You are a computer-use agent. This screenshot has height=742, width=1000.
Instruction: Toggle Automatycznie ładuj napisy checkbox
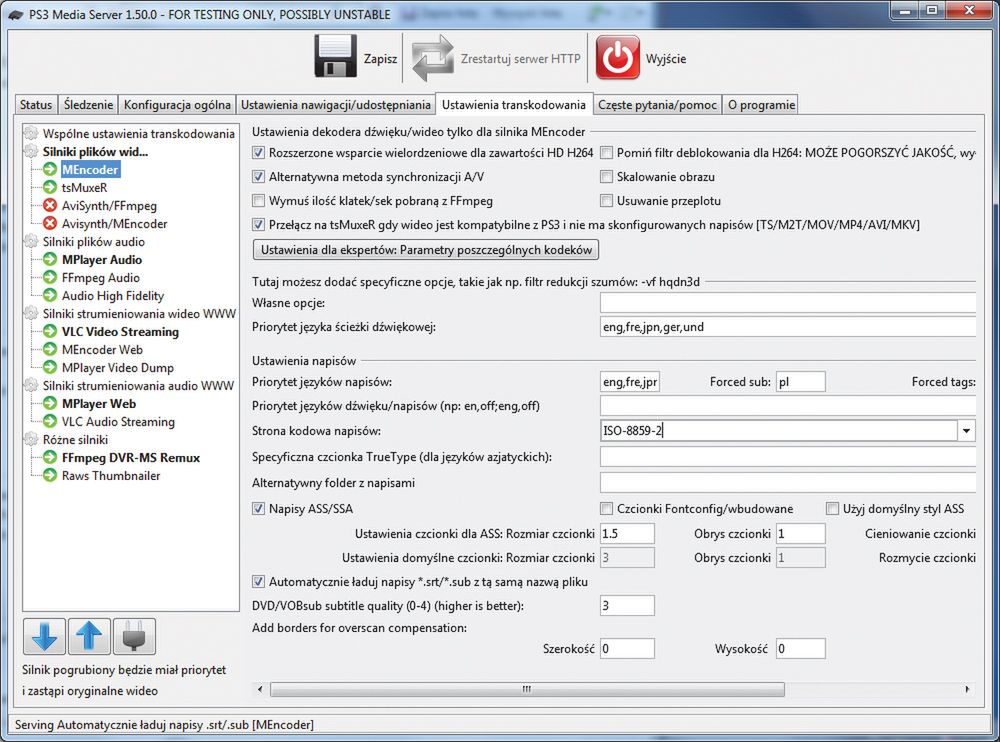coord(258,582)
